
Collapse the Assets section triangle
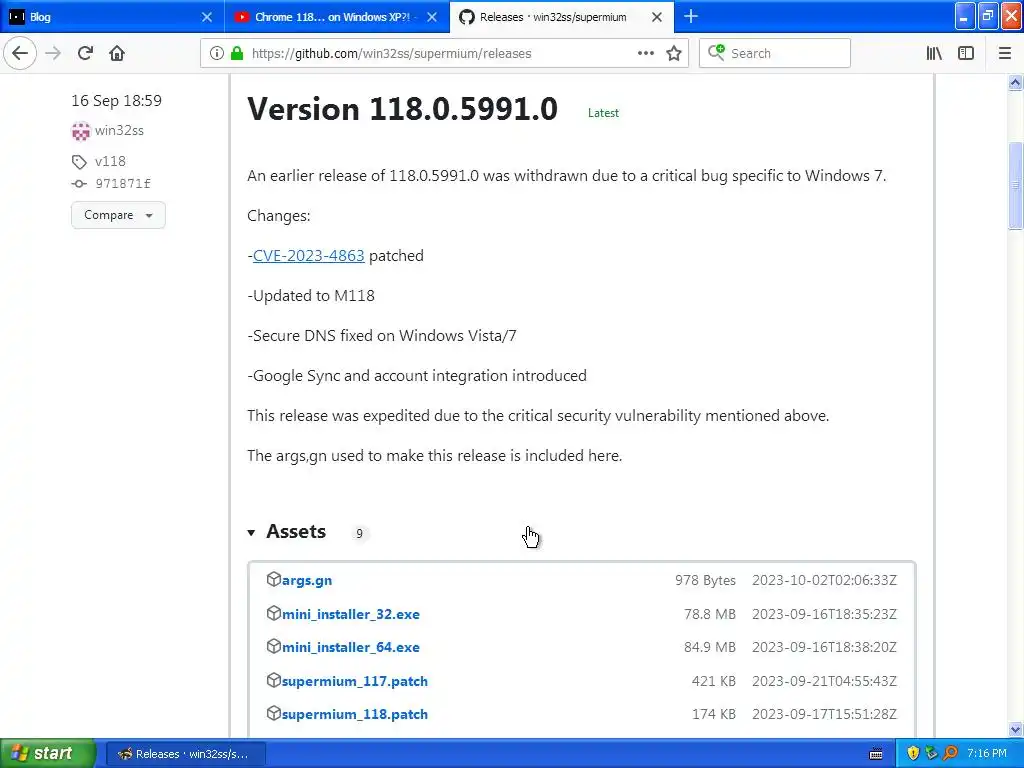tap(251, 533)
